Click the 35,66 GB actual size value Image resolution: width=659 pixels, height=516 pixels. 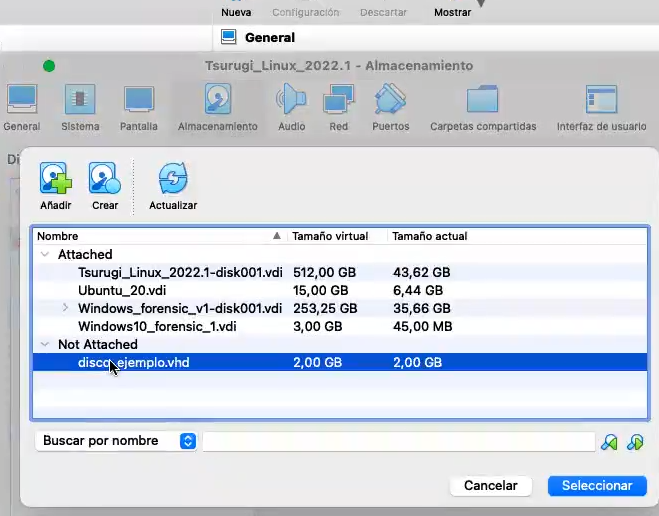pos(422,308)
